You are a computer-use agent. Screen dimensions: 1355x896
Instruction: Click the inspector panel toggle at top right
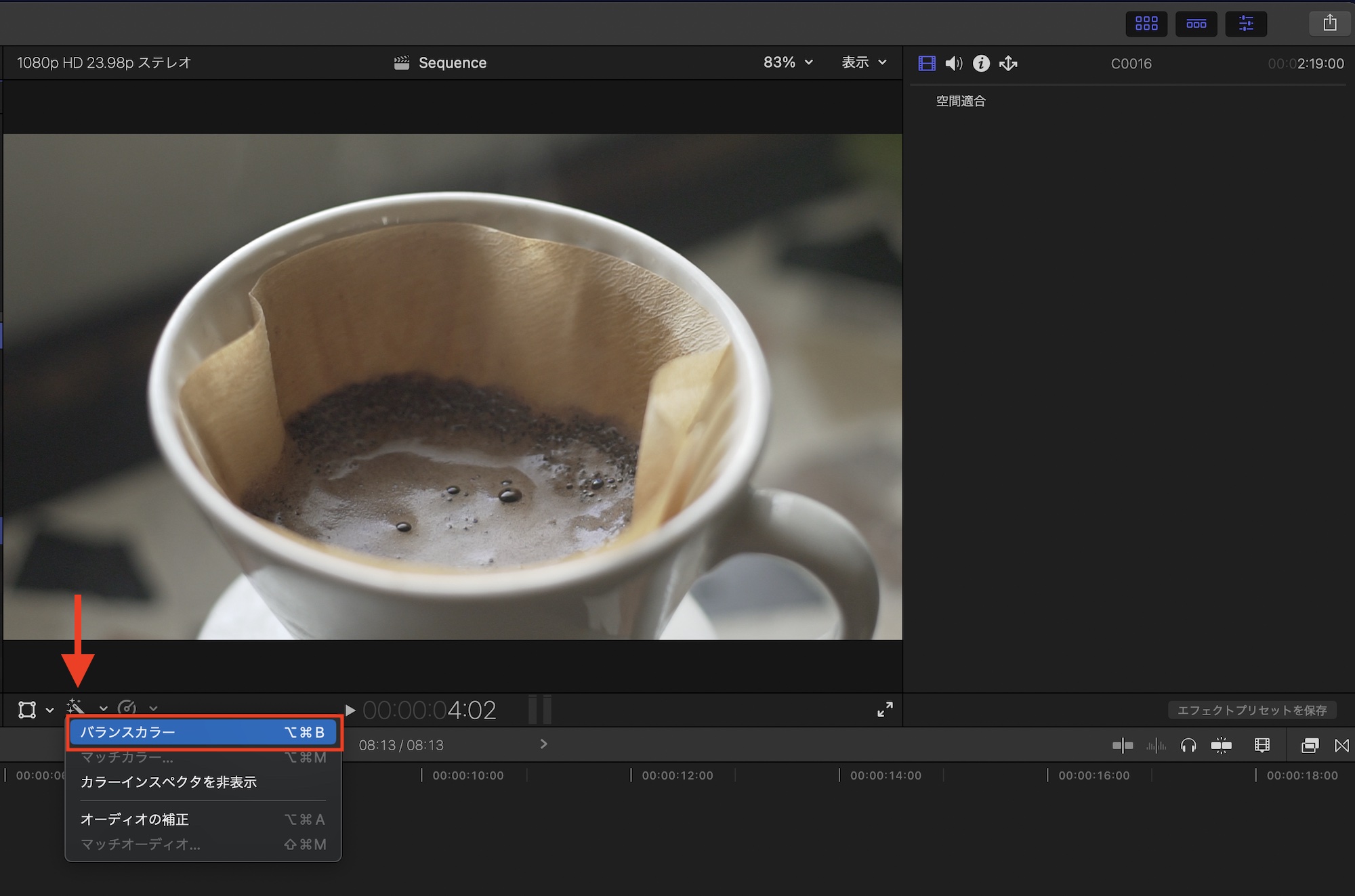pos(1246,23)
